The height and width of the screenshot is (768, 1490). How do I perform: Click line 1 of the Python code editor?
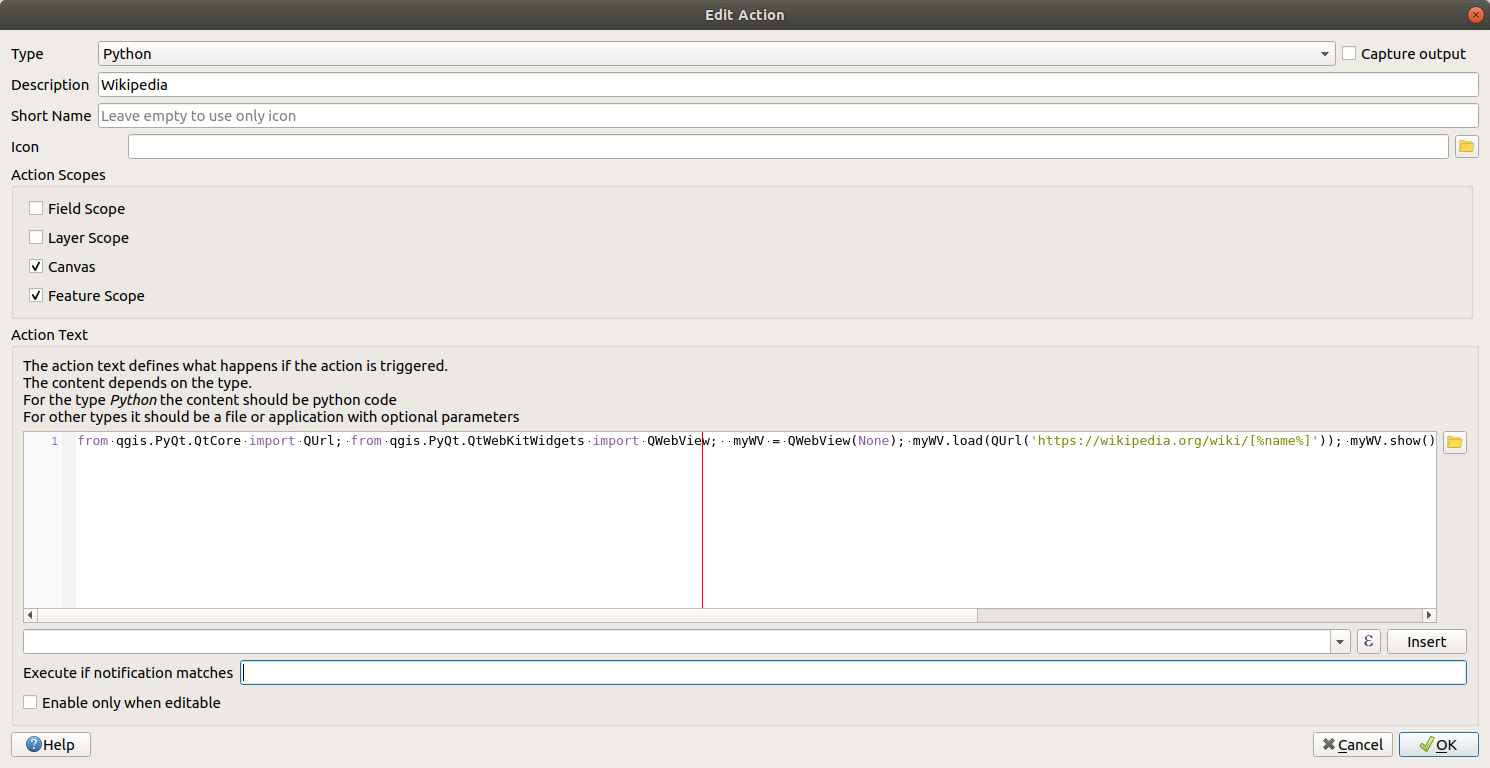[400, 441]
